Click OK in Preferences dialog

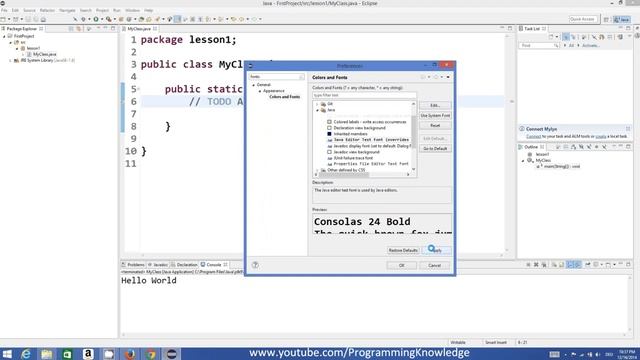pyautogui.click(x=402, y=265)
